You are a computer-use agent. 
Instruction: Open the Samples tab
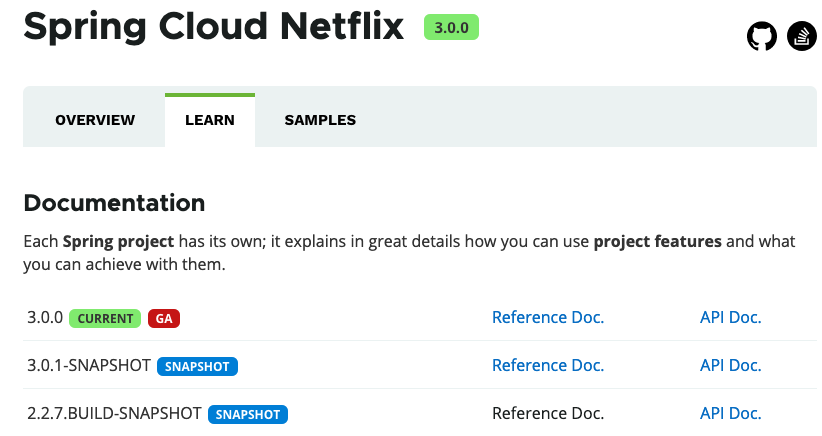point(320,120)
